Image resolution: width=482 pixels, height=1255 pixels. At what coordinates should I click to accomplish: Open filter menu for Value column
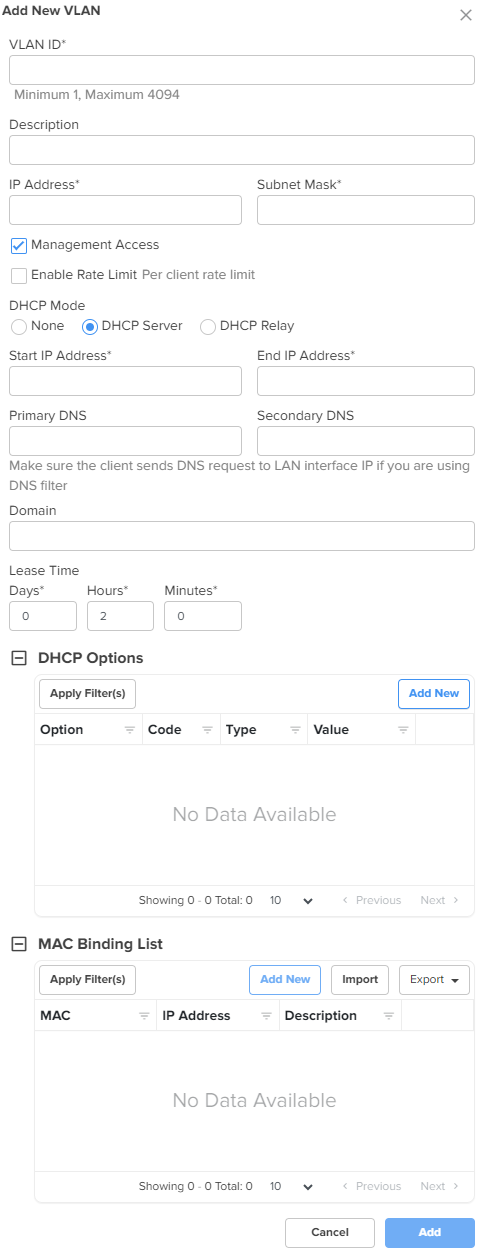coord(402,730)
